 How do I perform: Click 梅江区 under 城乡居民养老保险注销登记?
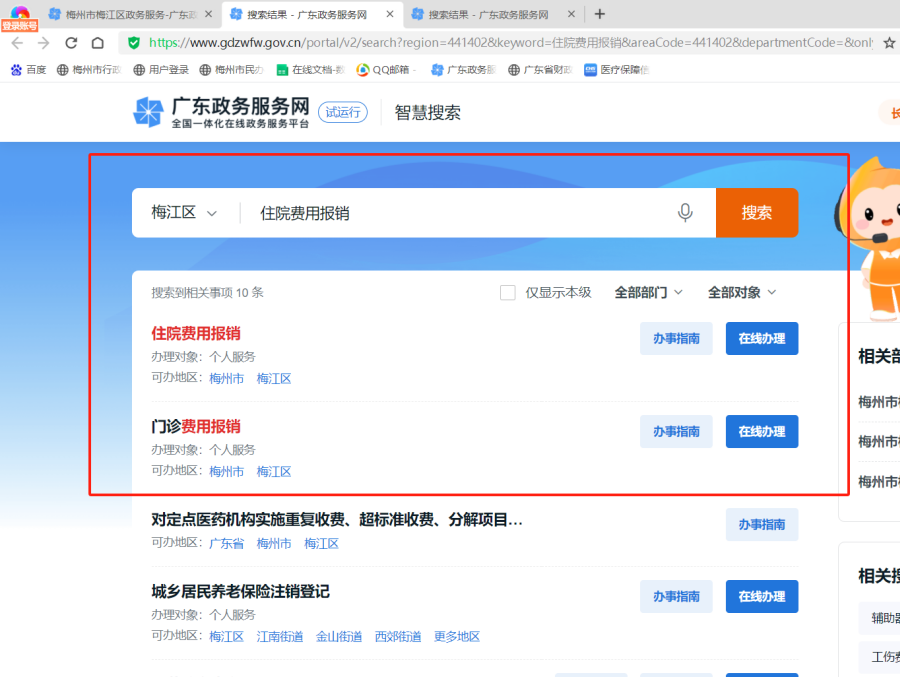click(227, 636)
